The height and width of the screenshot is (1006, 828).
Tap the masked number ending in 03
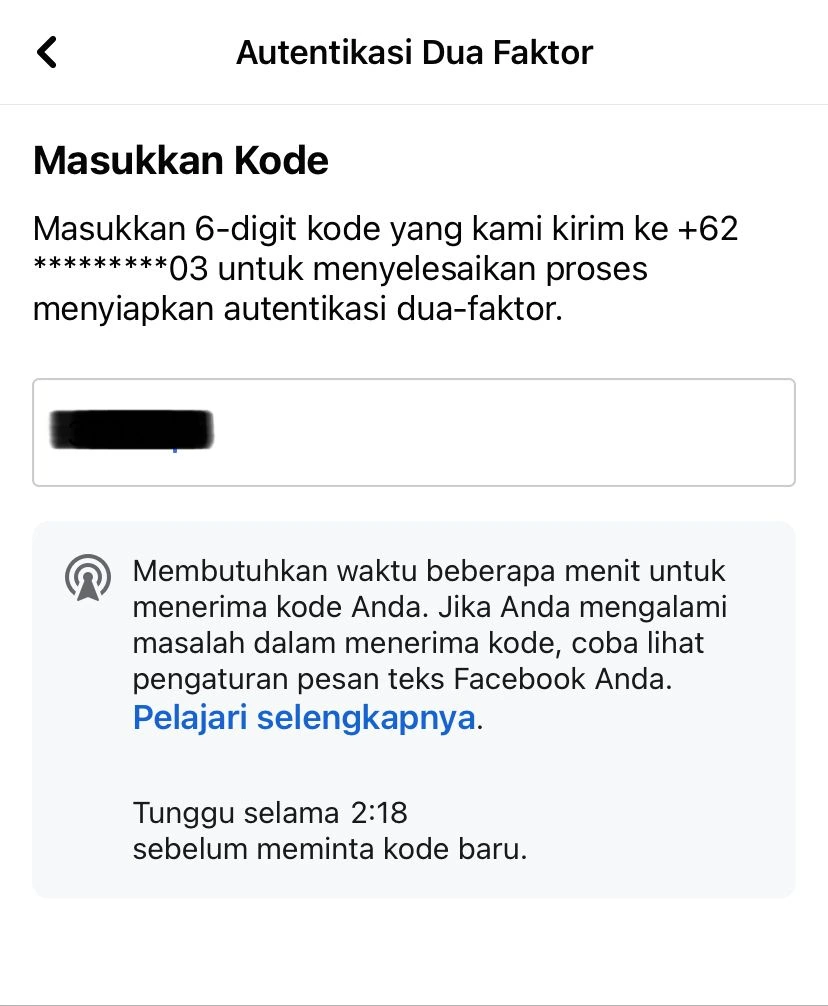[x=121, y=268]
